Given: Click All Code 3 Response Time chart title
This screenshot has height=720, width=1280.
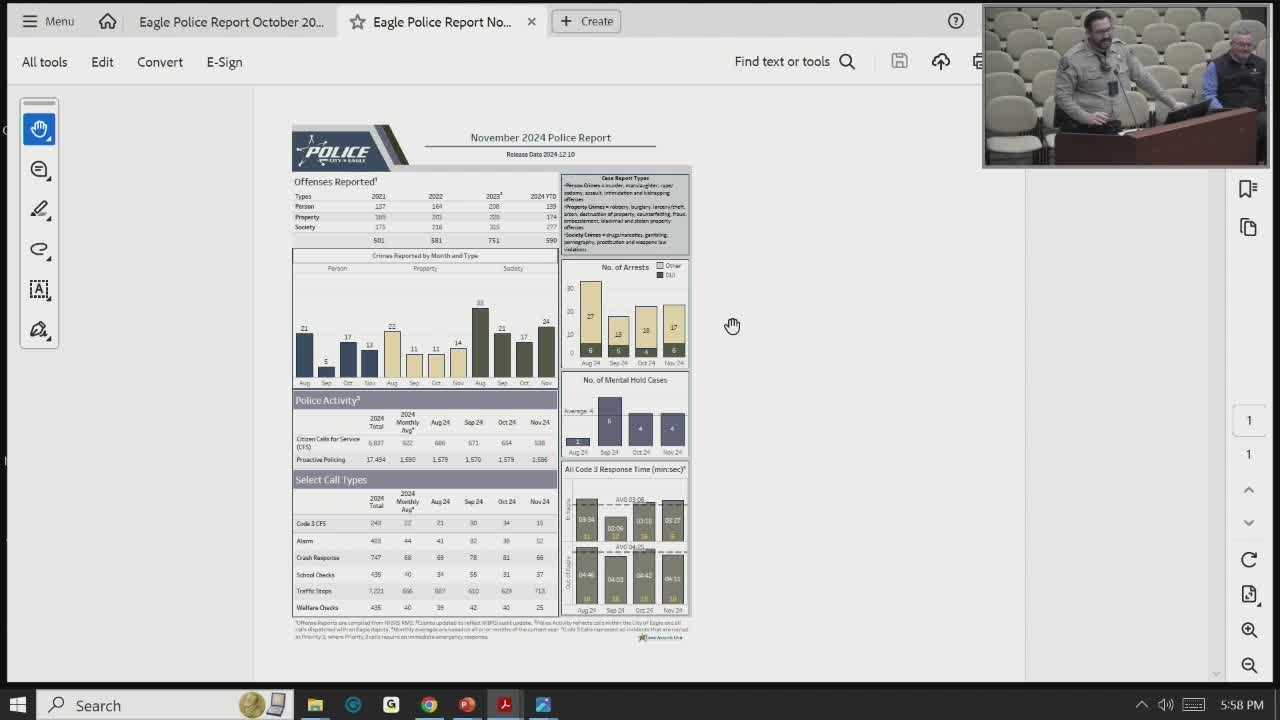Looking at the screenshot, I should (625, 469).
